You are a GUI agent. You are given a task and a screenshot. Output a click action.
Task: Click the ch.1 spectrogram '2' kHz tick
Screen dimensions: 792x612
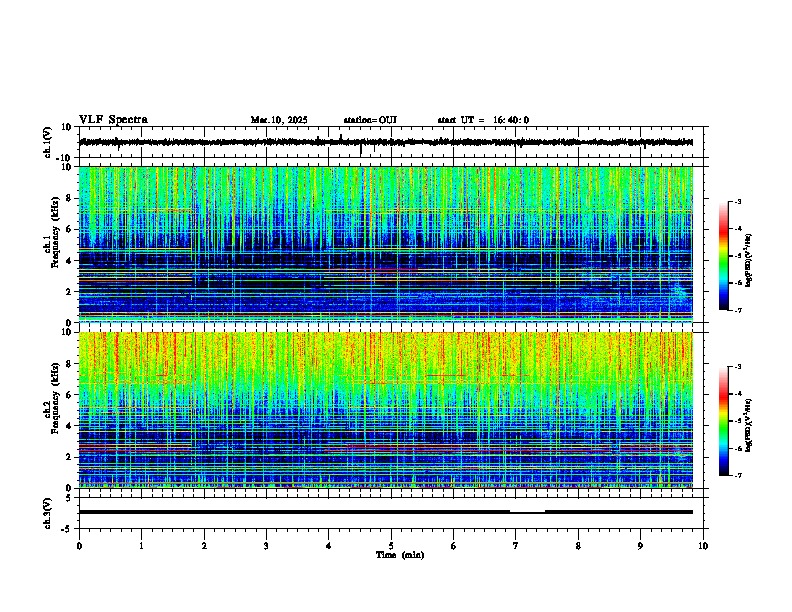(69, 292)
